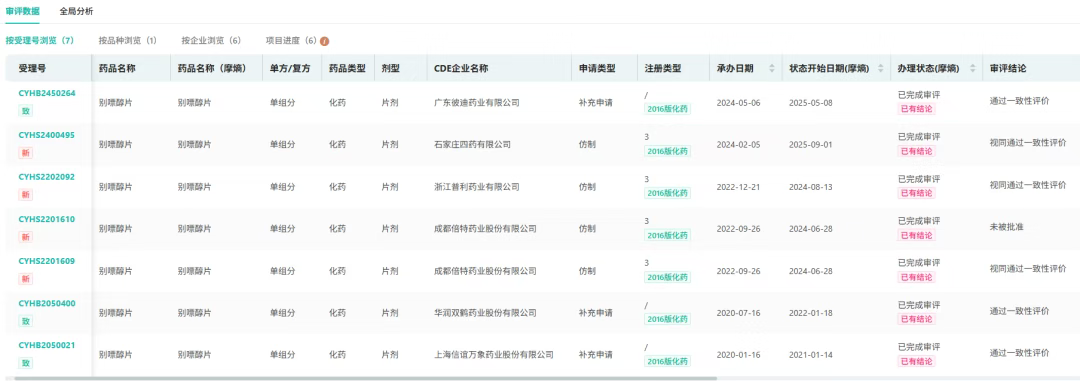Sort by 办理状态(摩熵) column arrows
1080x381 pixels.
coord(973,68)
